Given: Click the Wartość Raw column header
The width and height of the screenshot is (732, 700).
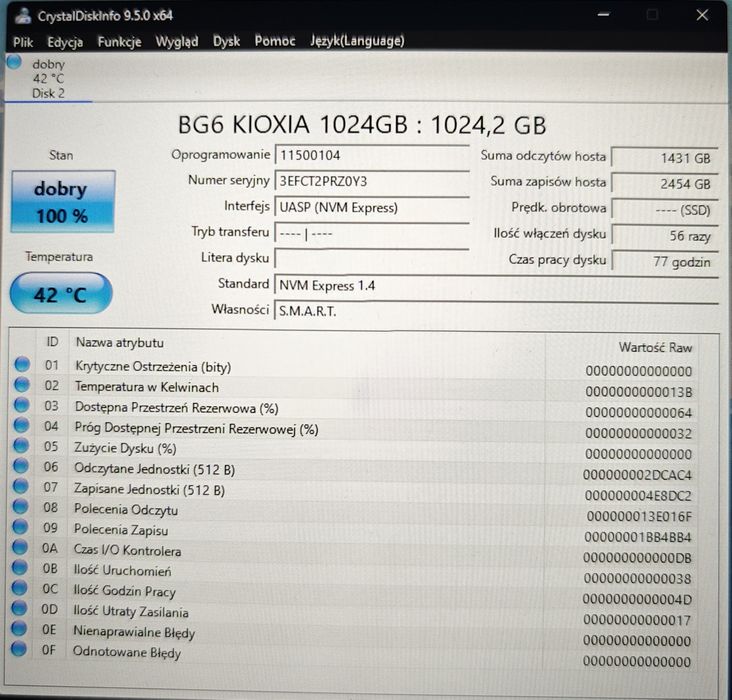Looking at the screenshot, I should tap(655, 347).
